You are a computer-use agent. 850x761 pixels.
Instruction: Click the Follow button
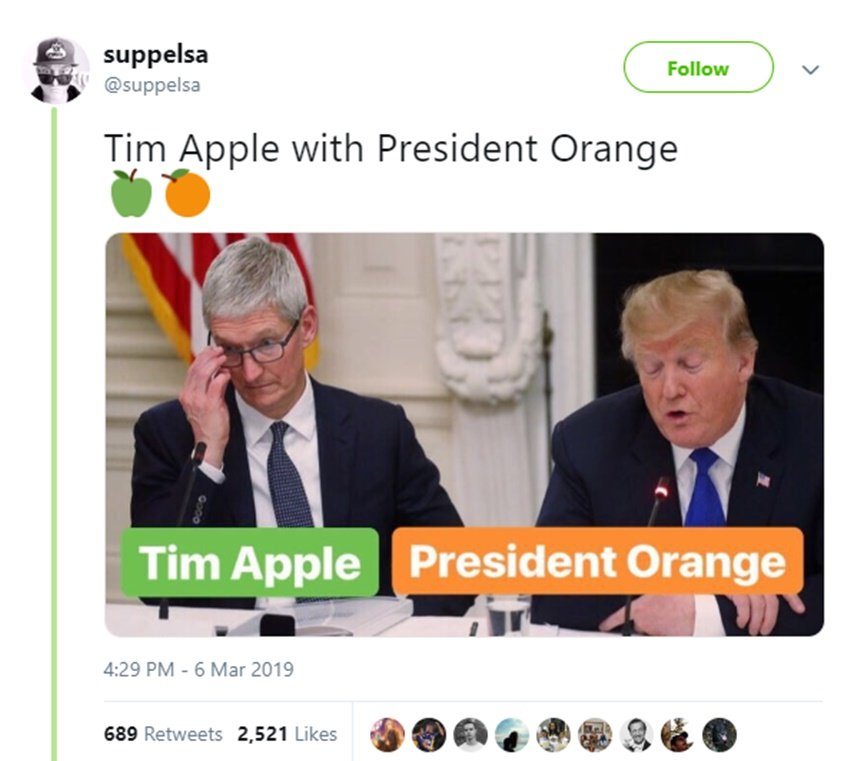[x=698, y=67]
